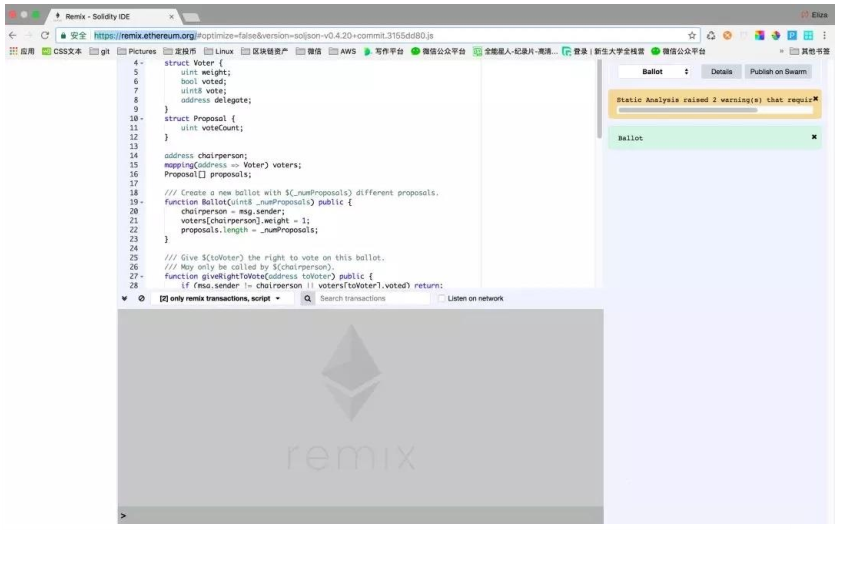Collapse the Ballot function fold at line 19
This screenshot has width=841, height=562.
click(142, 202)
